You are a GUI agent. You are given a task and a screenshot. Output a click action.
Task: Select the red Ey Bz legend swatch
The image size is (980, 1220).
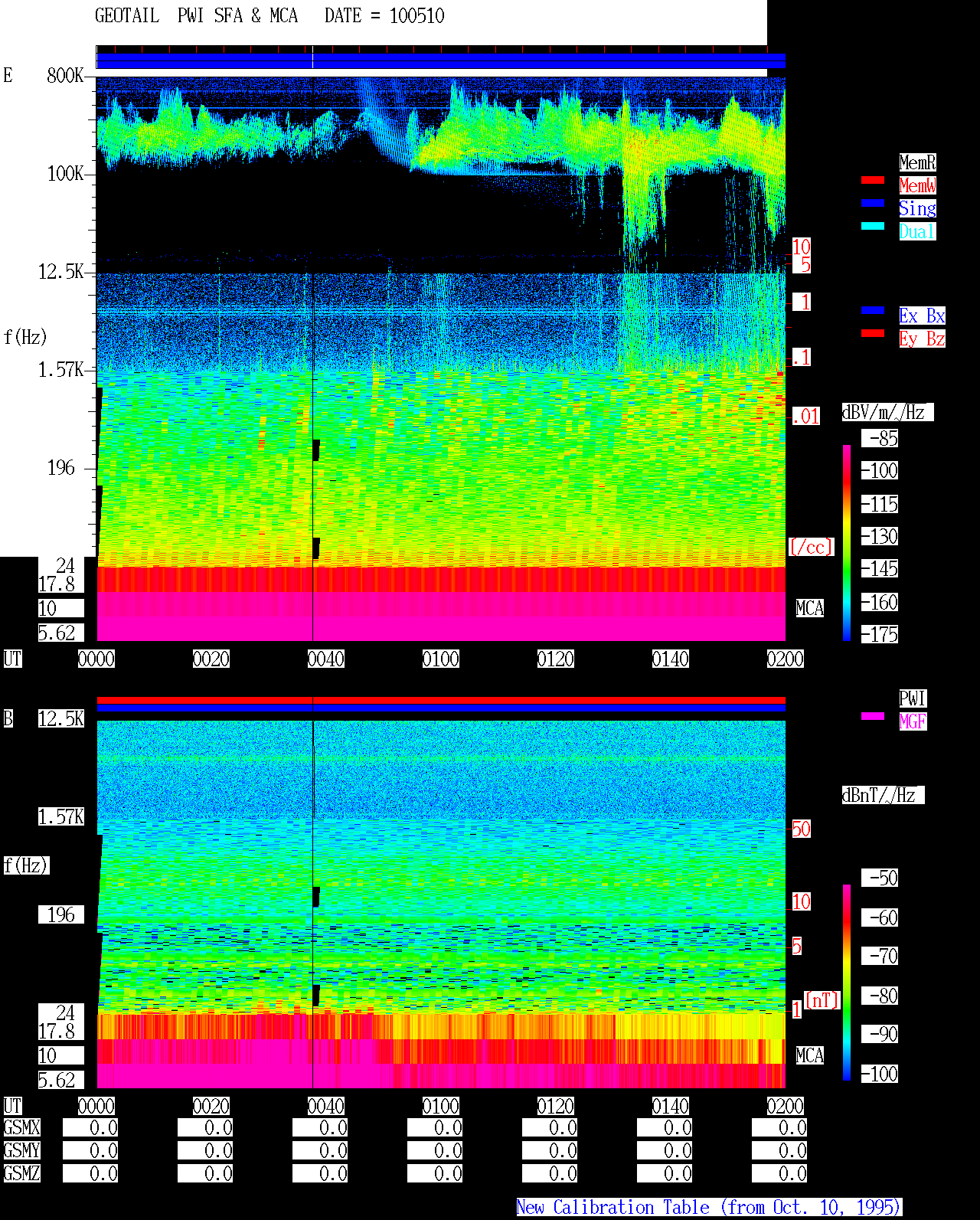pyautogui.click(x=873, y=333)
